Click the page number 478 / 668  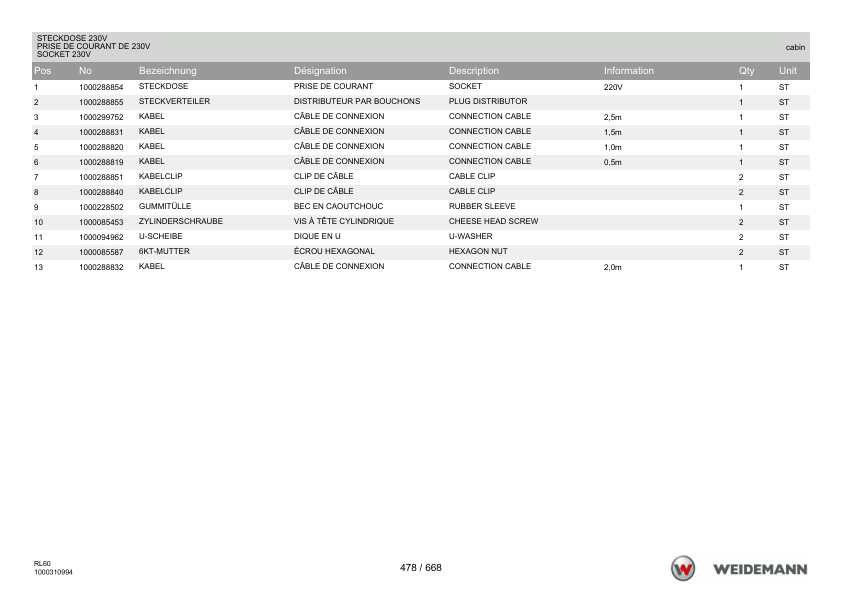(420, 568)
